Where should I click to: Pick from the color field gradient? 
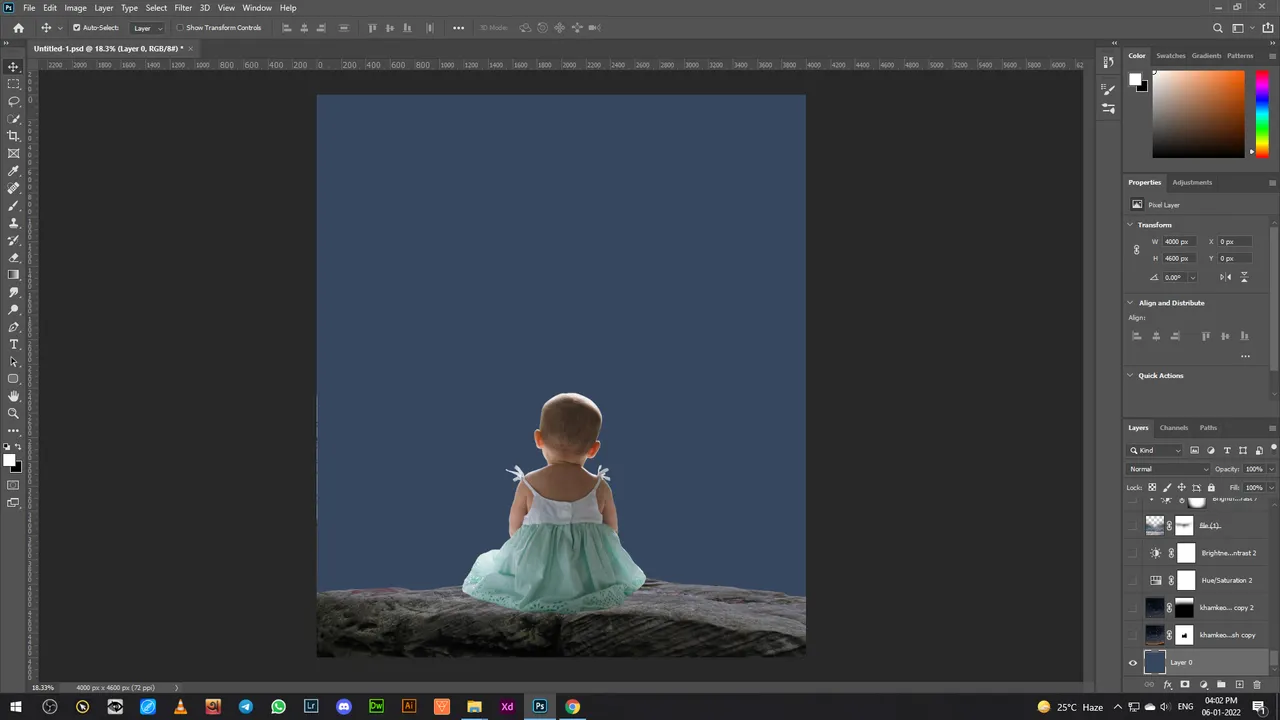(x=1198, y=115)
